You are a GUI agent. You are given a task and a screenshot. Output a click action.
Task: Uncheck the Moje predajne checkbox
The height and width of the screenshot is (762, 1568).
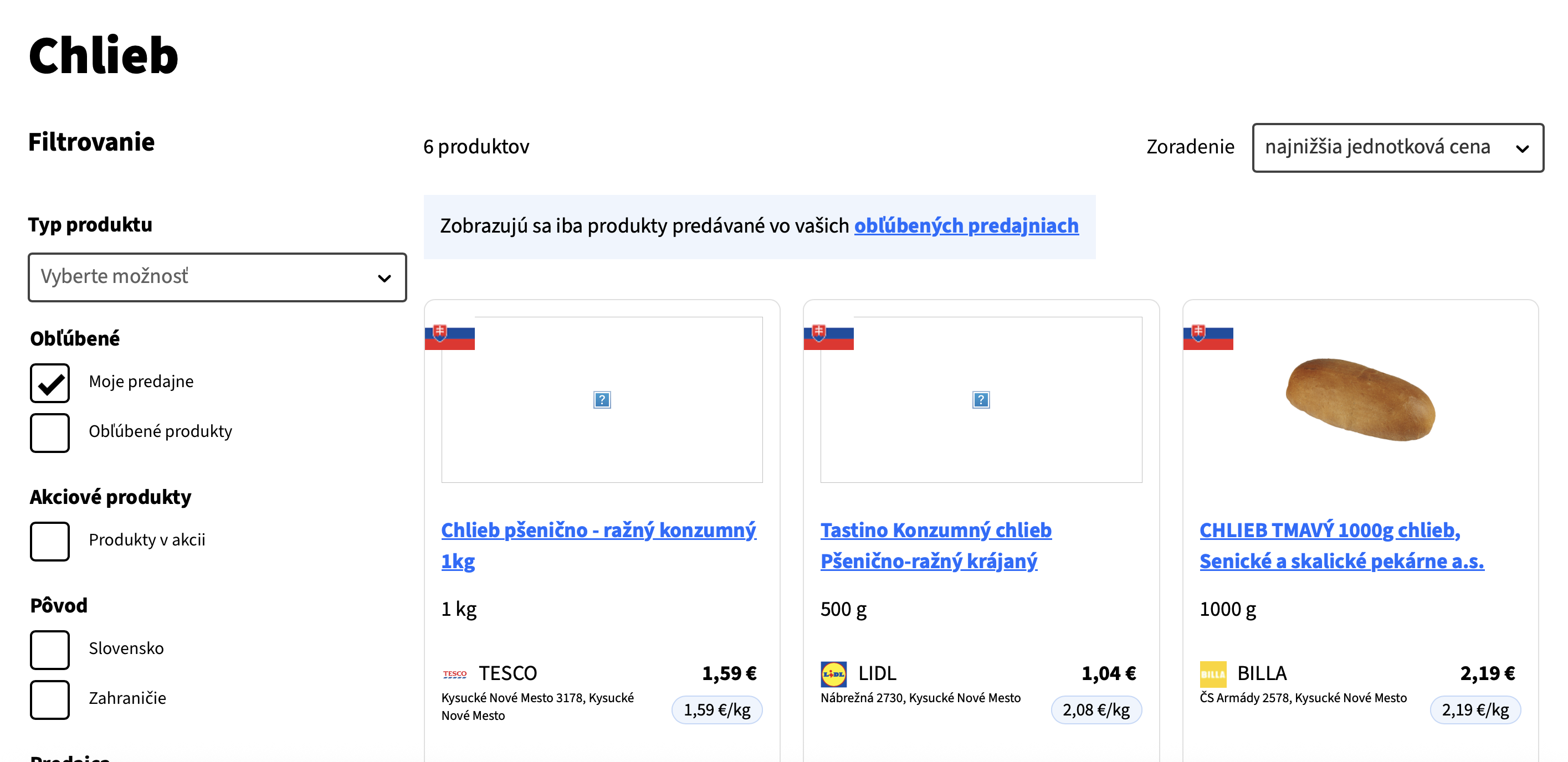(50, 383)
